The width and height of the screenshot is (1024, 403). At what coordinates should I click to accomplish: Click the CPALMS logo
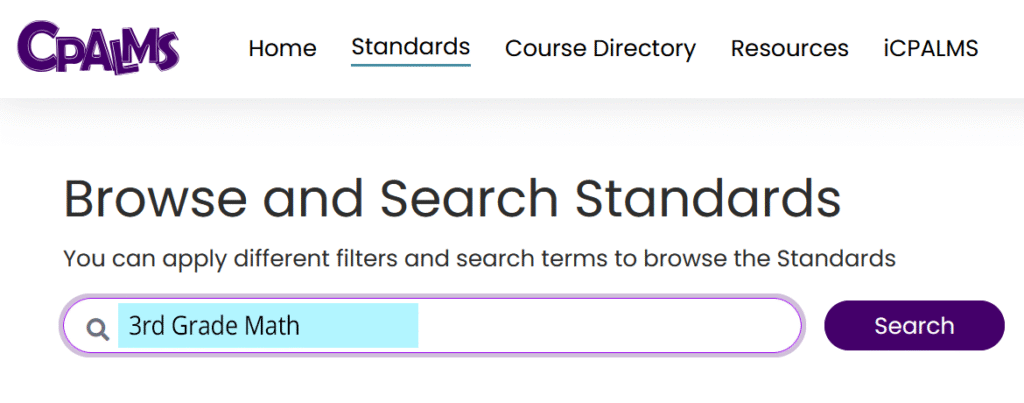pyautogui.click(x=97, y=47)
